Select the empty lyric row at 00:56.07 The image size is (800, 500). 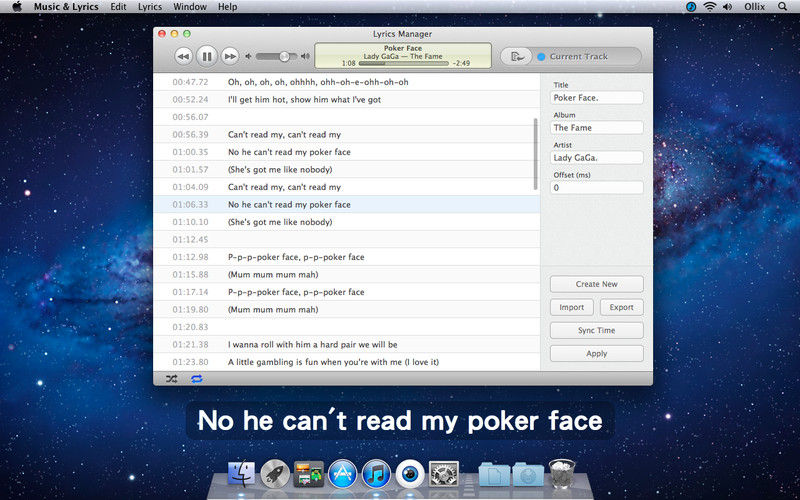tap(346, 117)
